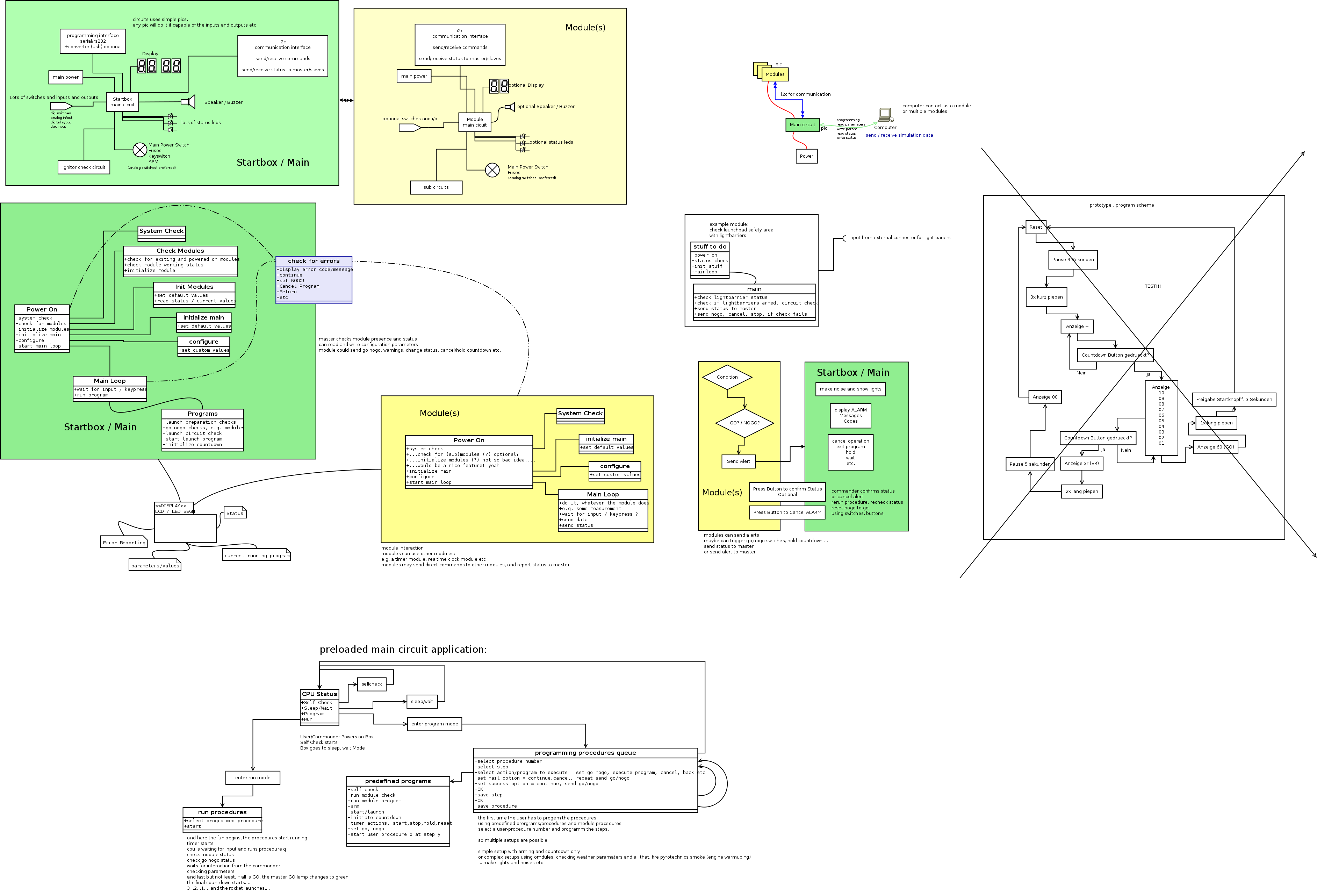Click the crossed-circle power switch symbol in Module(s)
The image size is (1317, 896).
coord(492,170)
